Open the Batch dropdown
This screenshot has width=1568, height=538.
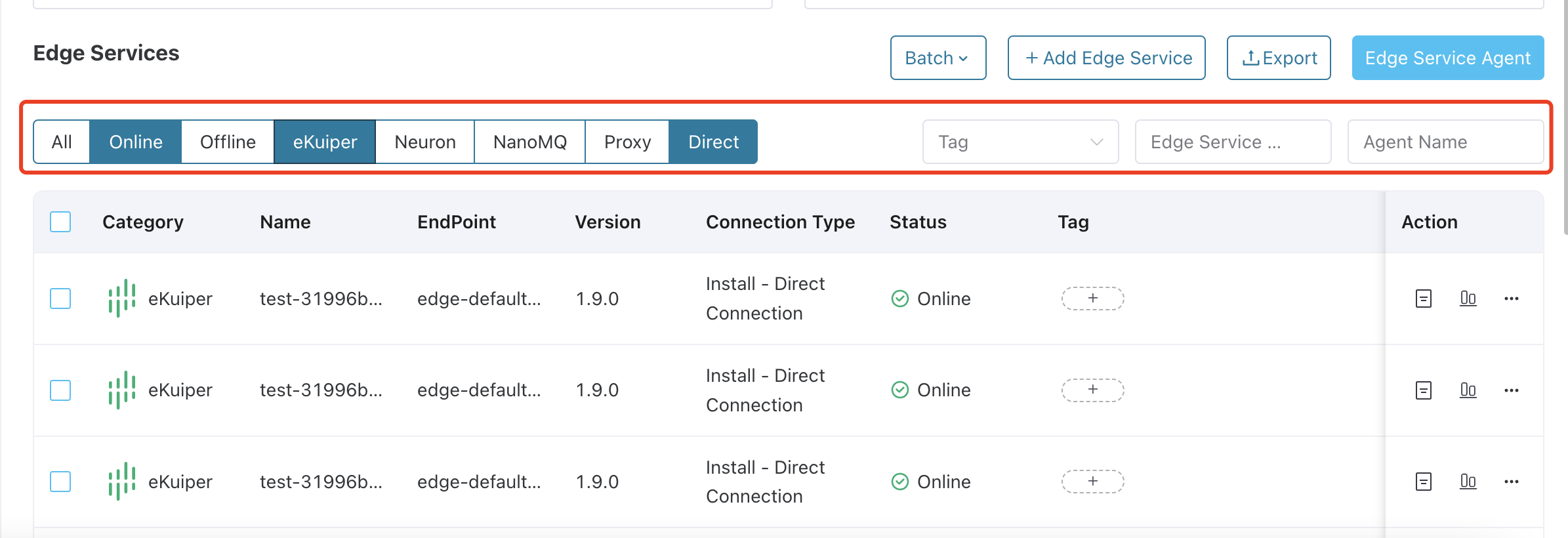pyautogui.click(x=938, y=58)
